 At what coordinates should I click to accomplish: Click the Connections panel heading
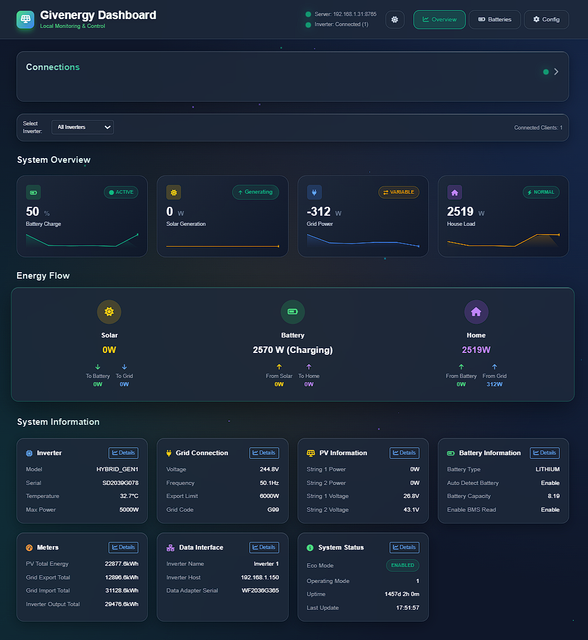[53, 67]
